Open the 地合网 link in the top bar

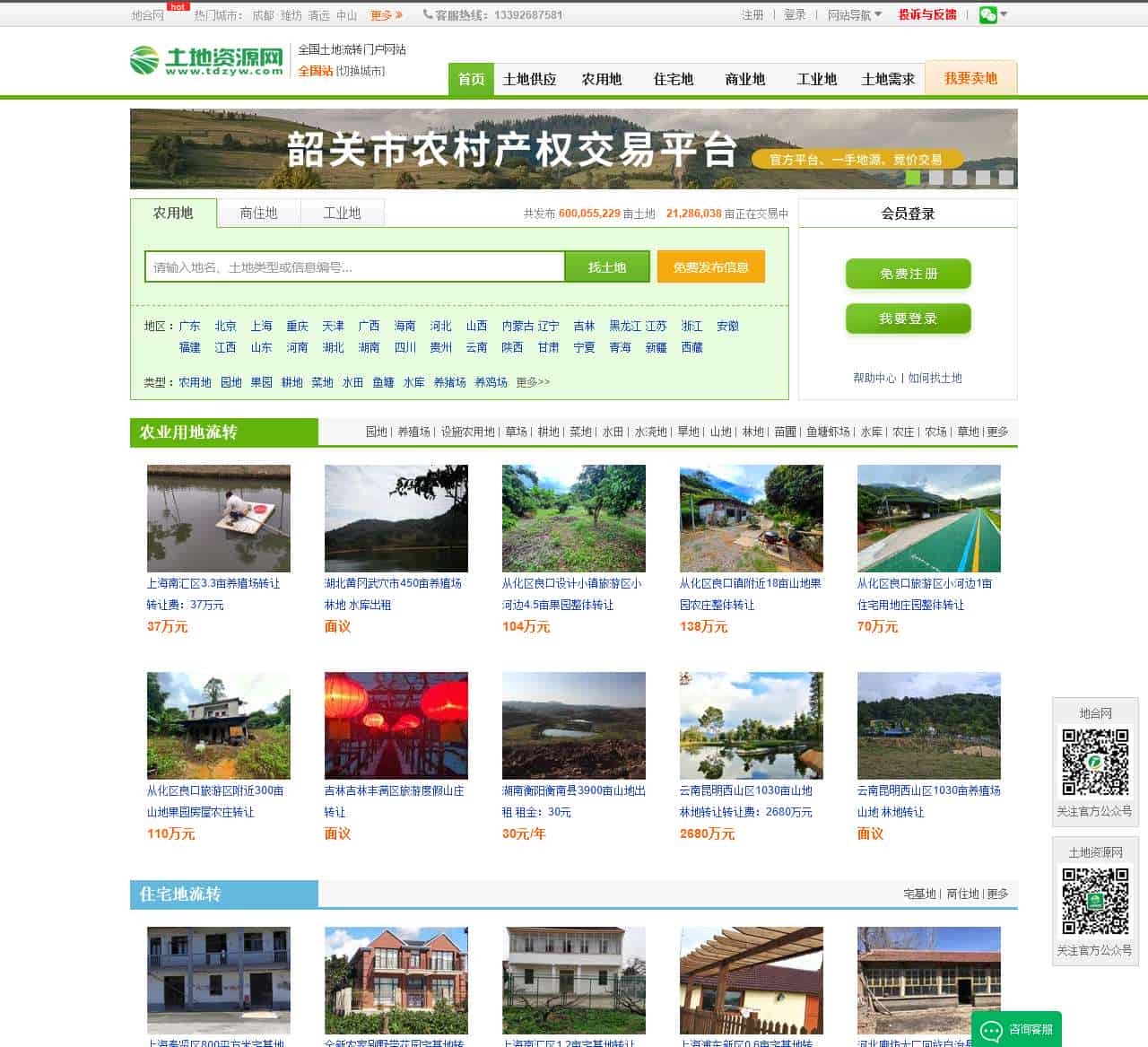pos(148,15)
